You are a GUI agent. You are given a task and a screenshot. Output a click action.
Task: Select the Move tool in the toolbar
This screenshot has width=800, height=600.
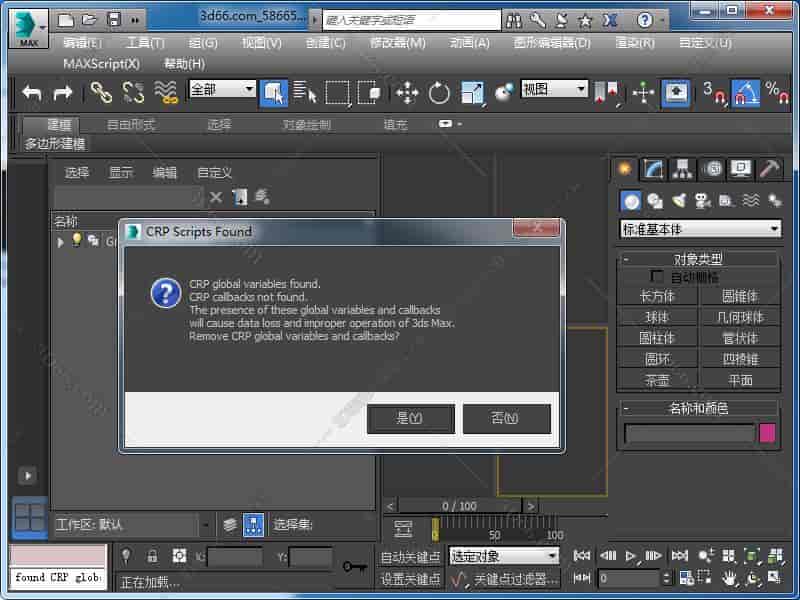click(x=406, y=93)
